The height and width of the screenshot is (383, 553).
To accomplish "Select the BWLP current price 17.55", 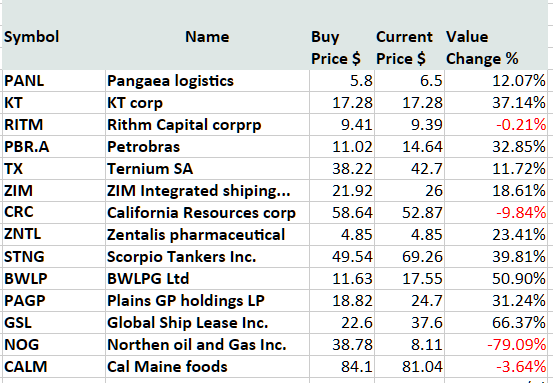I will click(409, 279).
